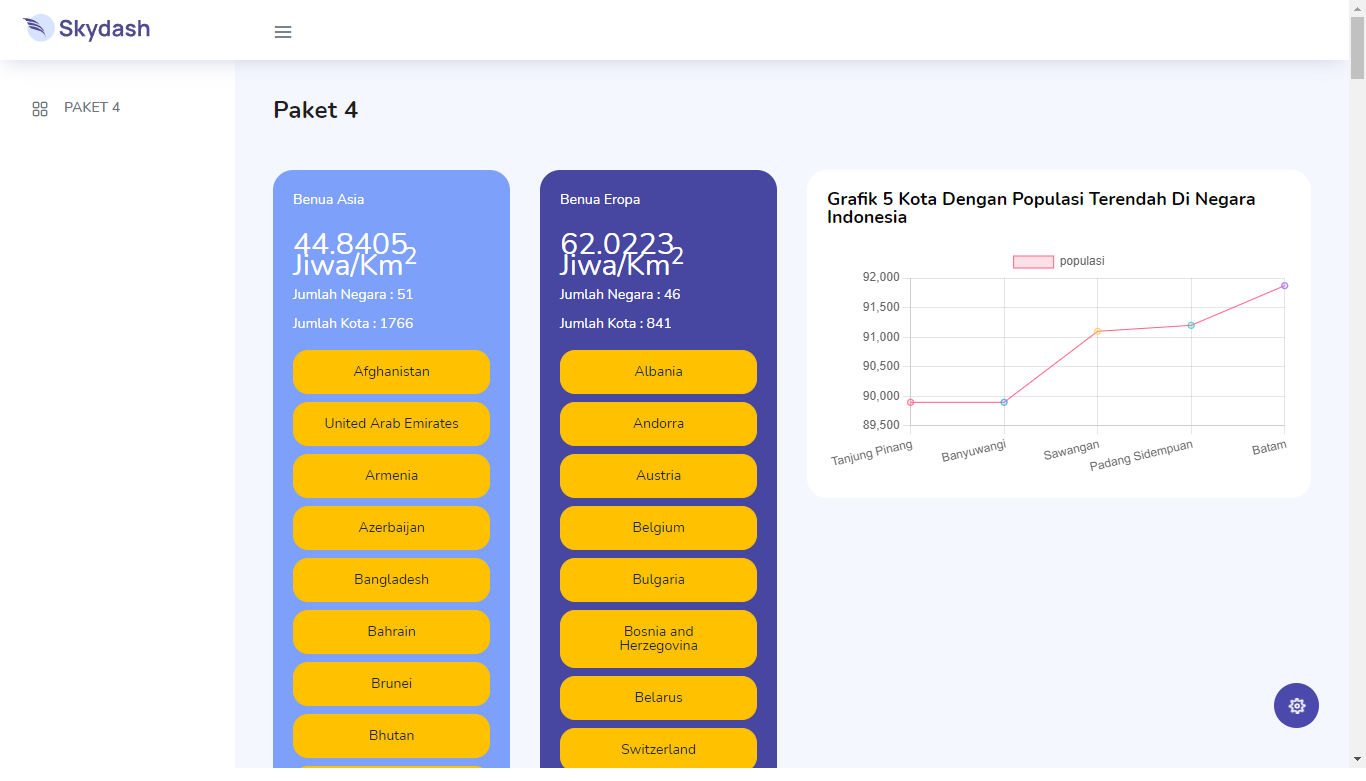The width and height of the screenshot is (1366, 781).
Task: Select Armenia country button
Action: (391, 476)
